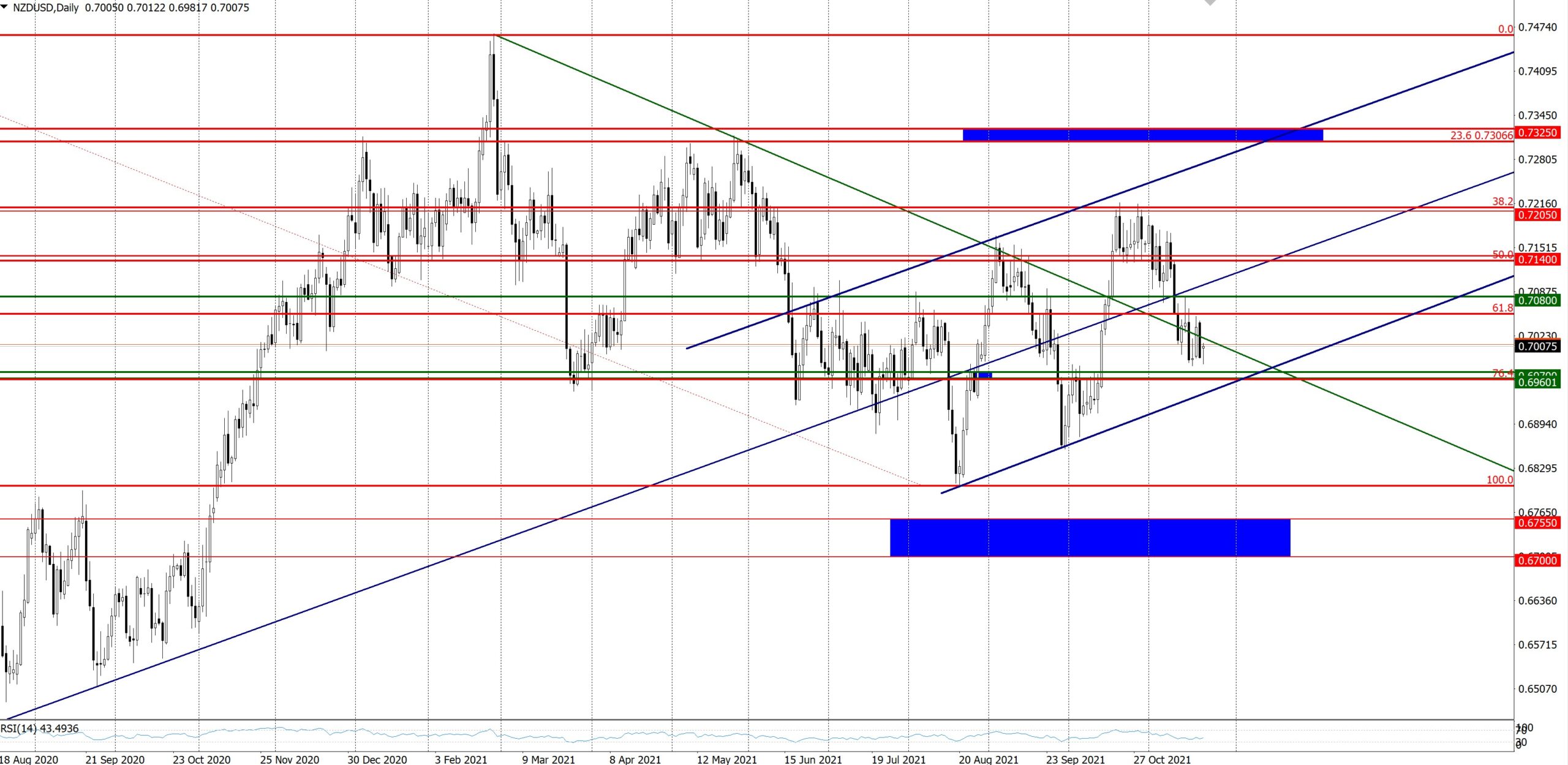Click the Fibonacci 100.0 level label

click(1499, 480)
